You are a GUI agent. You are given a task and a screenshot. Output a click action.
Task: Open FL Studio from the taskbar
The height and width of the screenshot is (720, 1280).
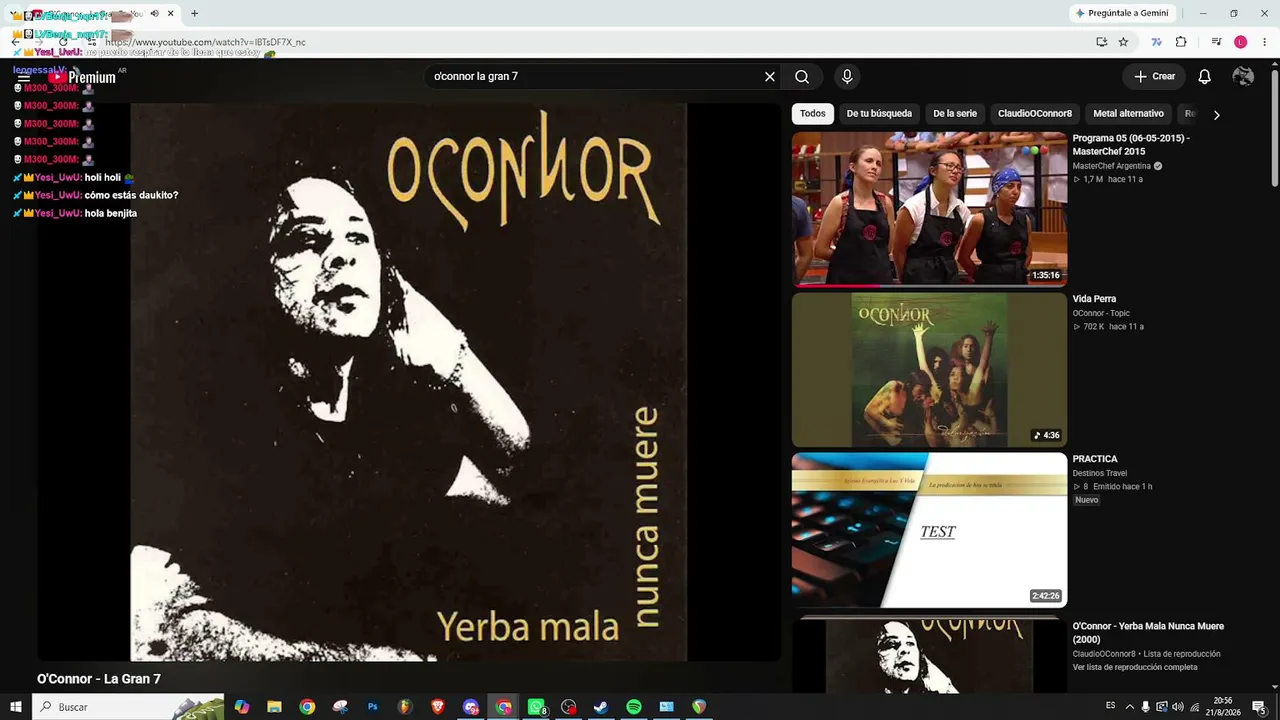click(405, 707)
